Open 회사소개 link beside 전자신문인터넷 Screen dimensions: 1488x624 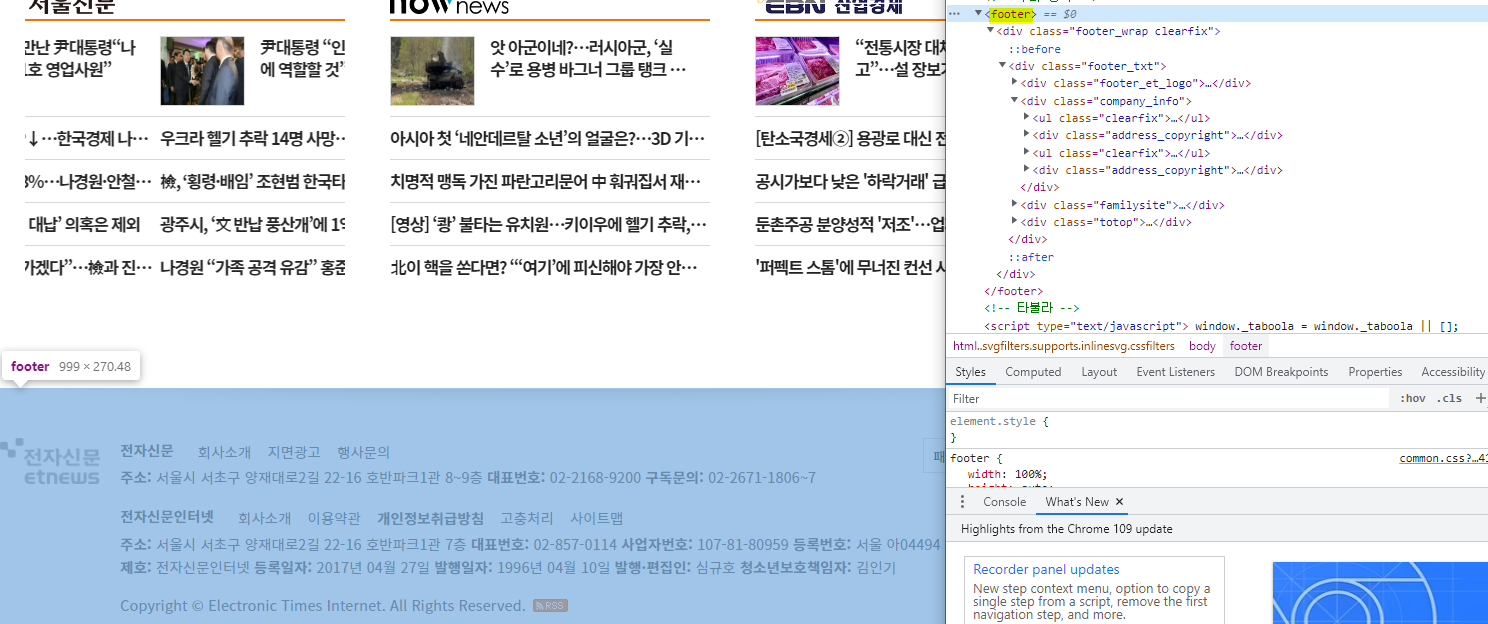tap(264, 518)
